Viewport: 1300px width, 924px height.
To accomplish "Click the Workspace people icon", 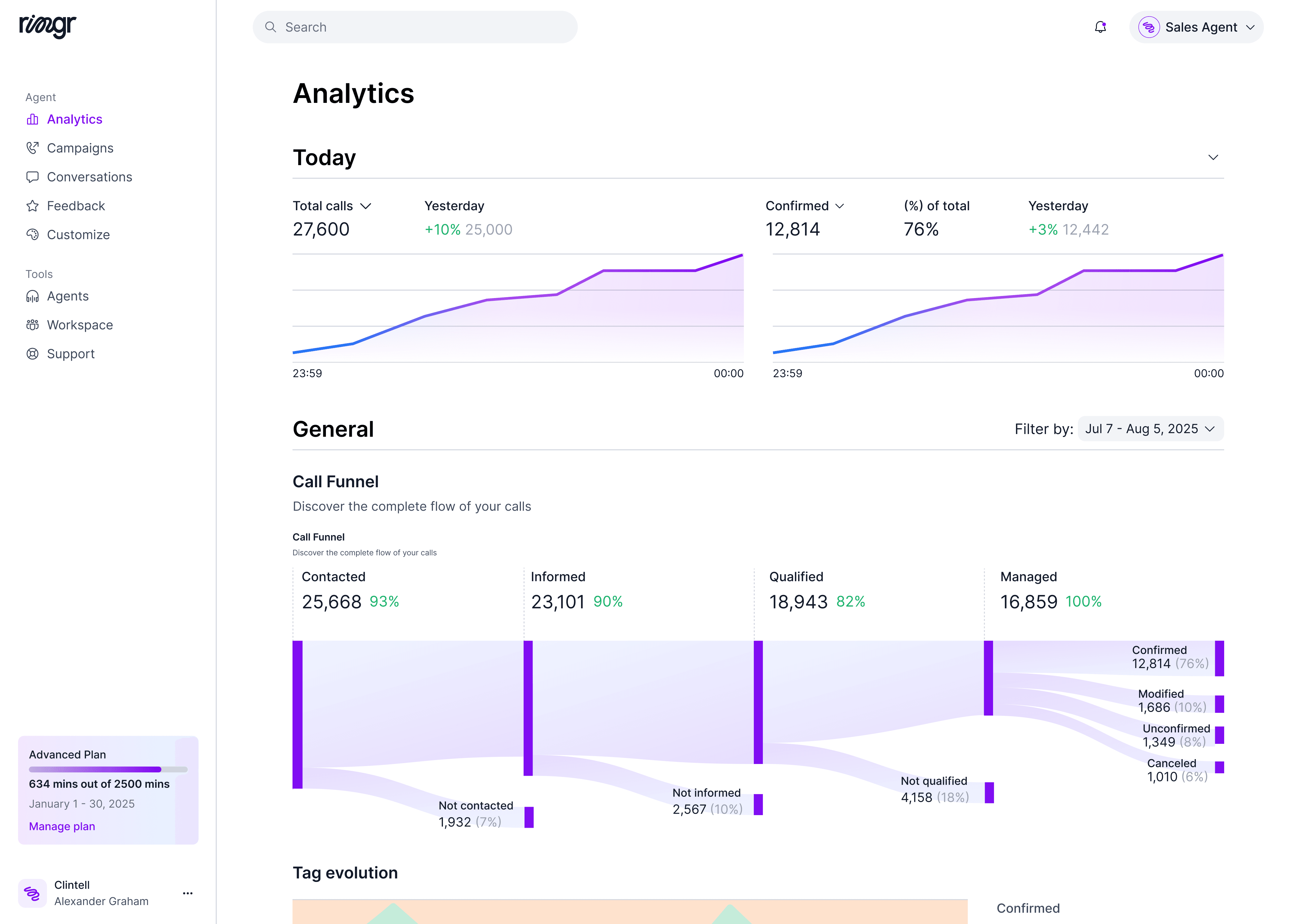I will 32,325.
